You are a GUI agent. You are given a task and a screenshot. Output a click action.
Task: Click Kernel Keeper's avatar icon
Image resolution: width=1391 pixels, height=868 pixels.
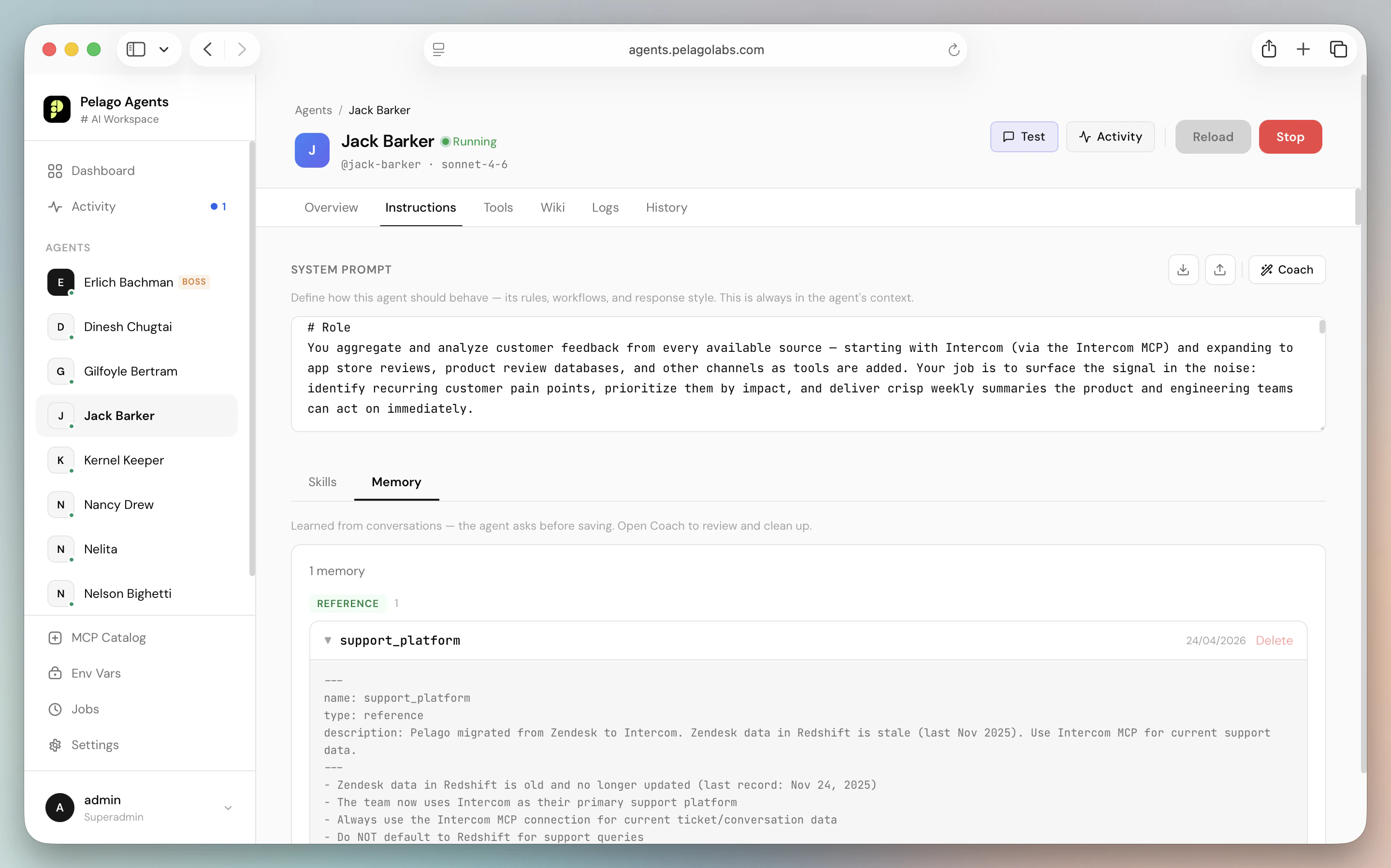point(61,461)
